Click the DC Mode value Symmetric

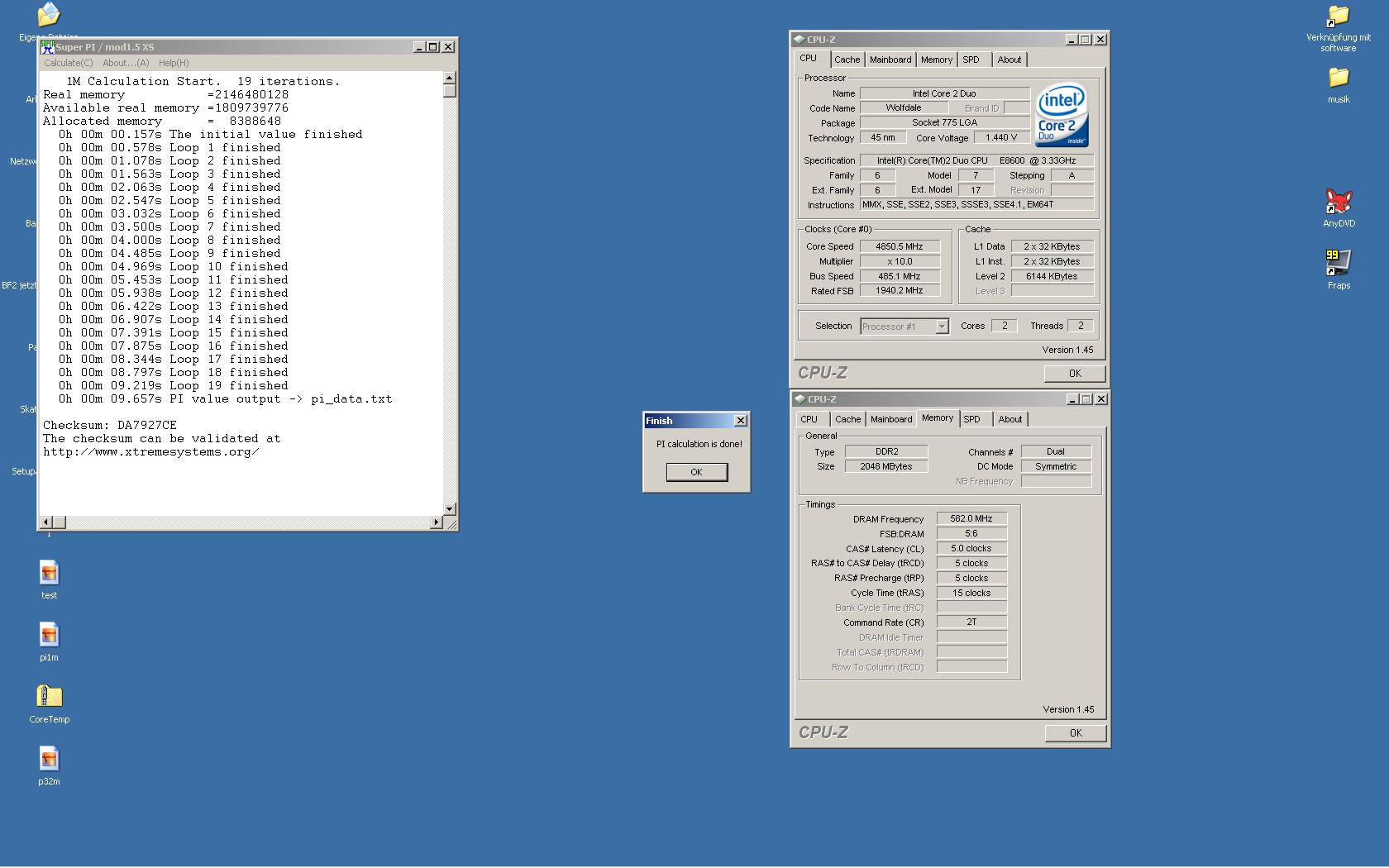tap(1056, 466)
